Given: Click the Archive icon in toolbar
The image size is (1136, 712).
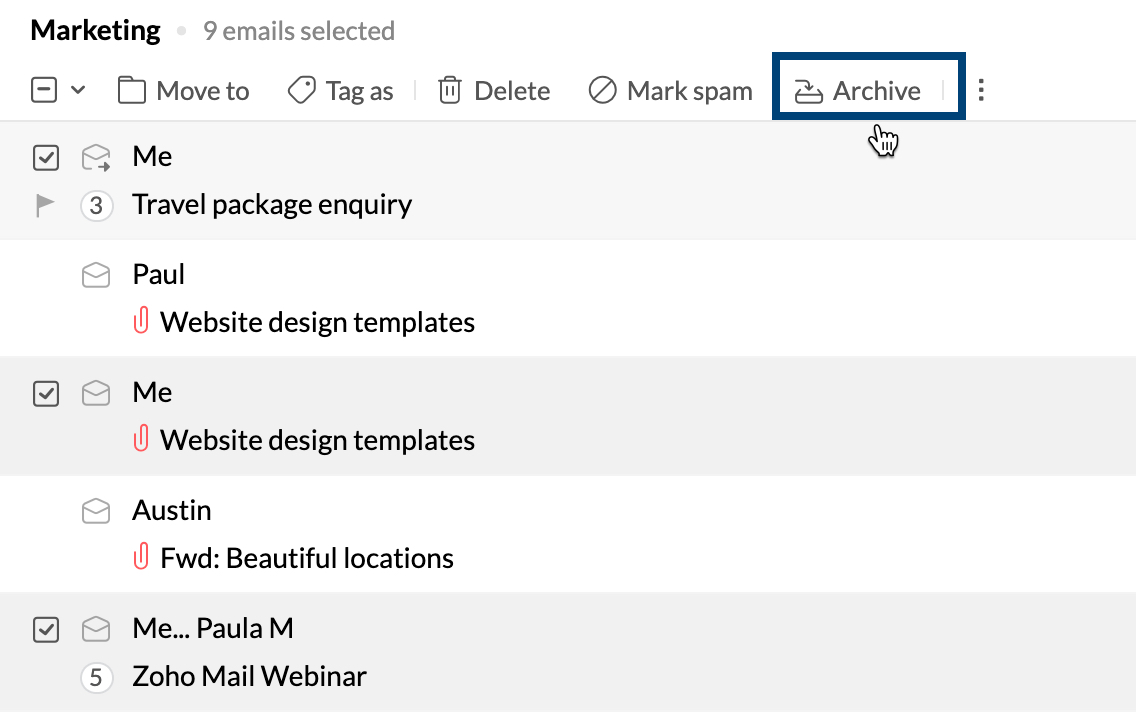Looking at the screenshot, I should [807, 91].
